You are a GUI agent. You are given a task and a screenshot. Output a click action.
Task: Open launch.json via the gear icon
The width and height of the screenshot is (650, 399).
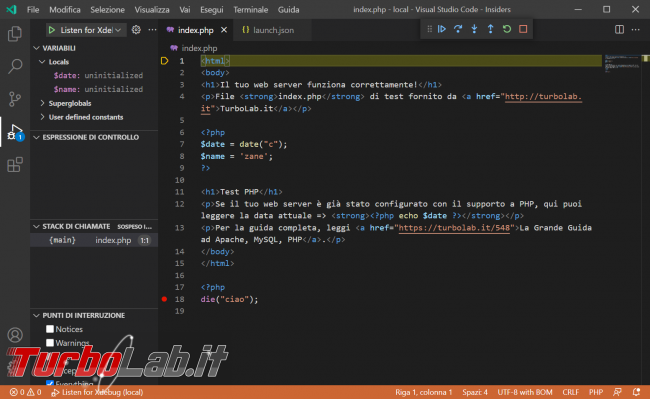coord(136,30)
